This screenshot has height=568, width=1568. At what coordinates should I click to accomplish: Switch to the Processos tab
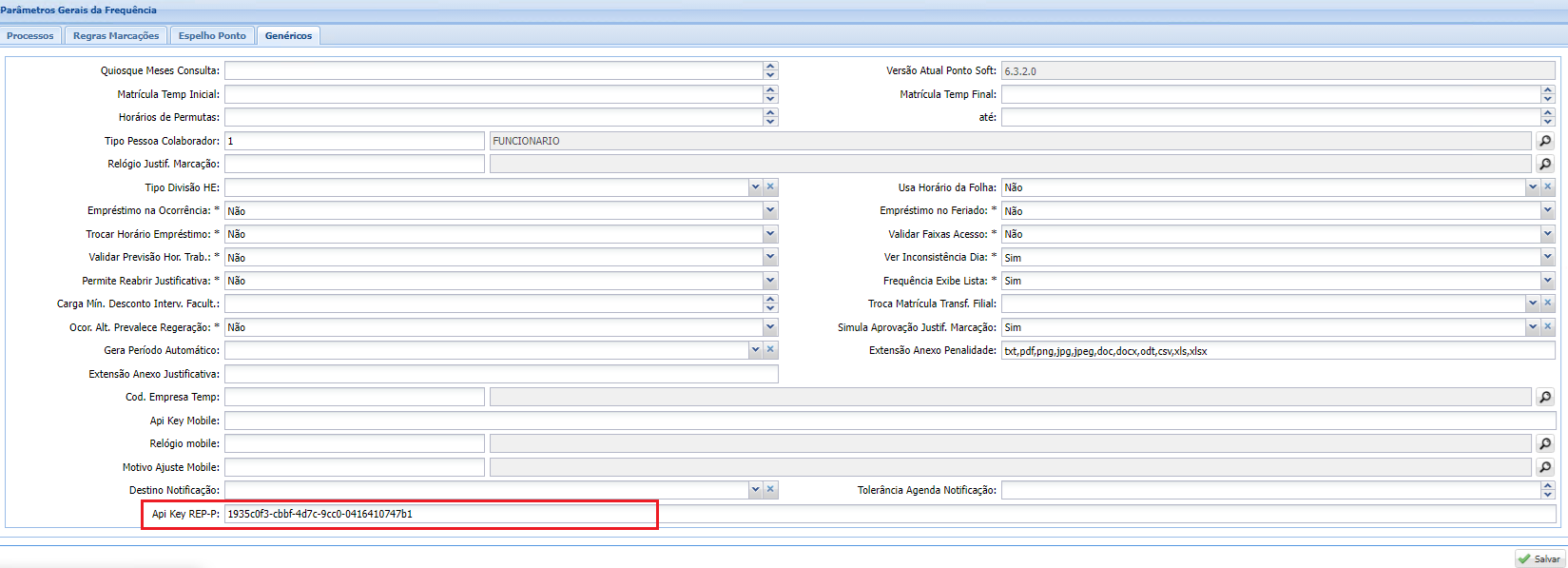30,36
